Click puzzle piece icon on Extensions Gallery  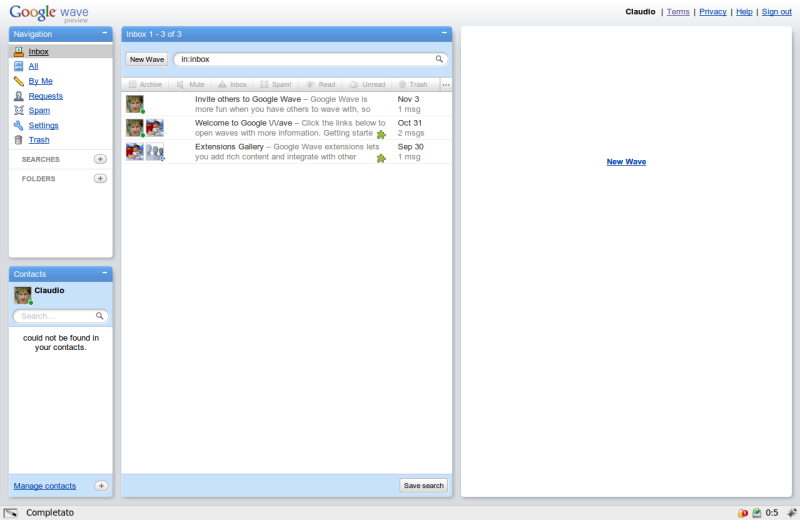click(381, 159)
